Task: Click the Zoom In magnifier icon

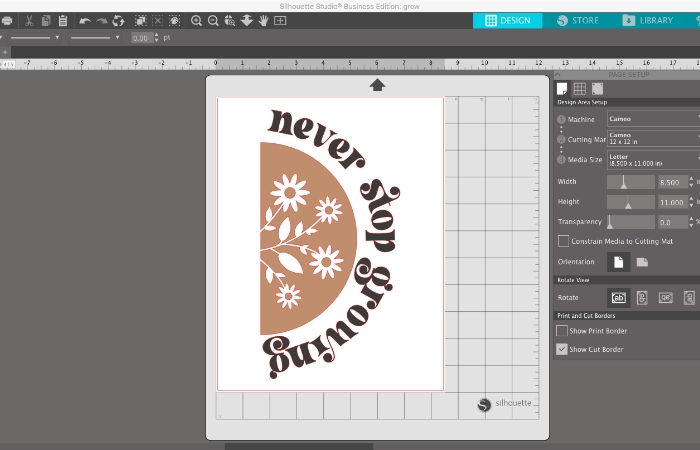Action: pyautogui.click(x=196, y=20)
